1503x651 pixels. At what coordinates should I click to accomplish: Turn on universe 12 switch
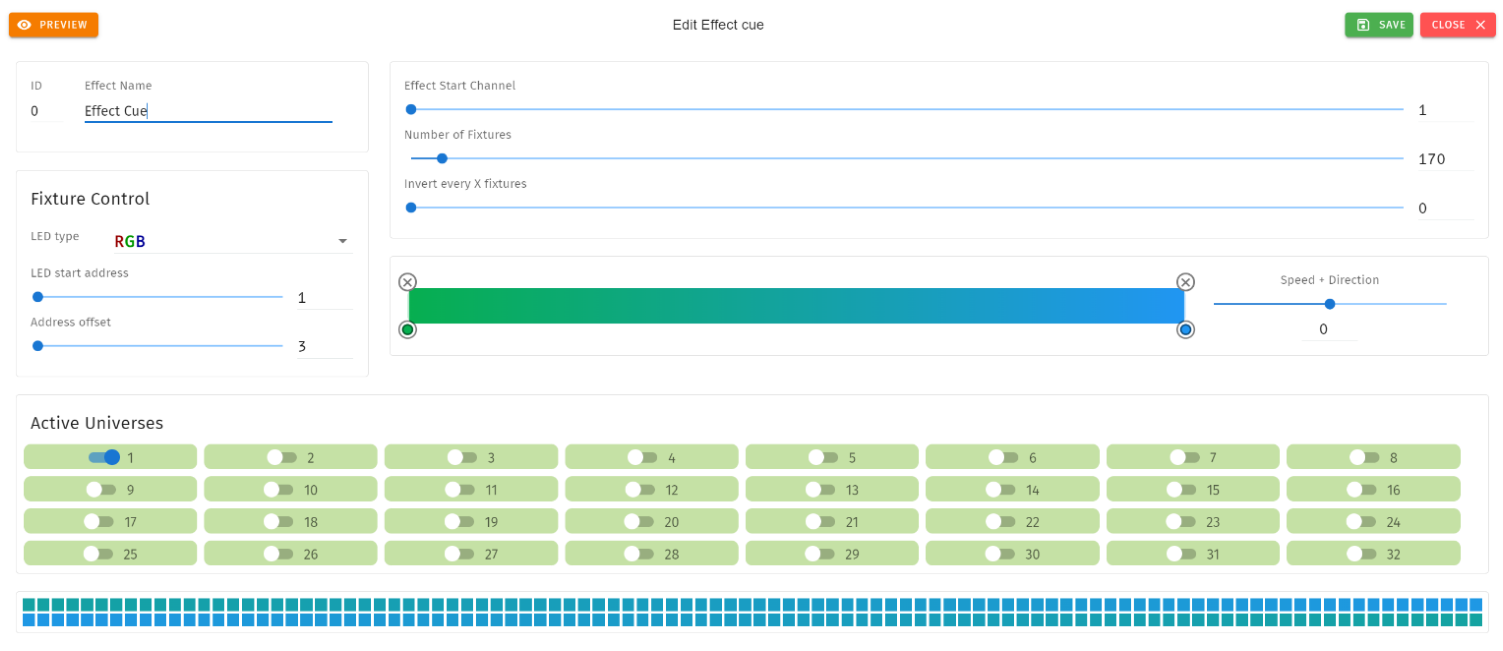pos(640,490)
